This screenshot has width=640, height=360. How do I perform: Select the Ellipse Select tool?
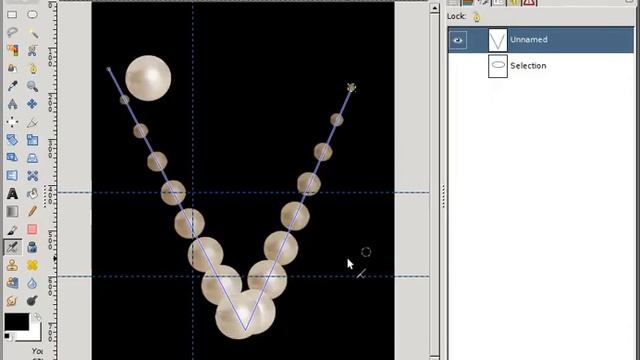click(x=32, y=15)
